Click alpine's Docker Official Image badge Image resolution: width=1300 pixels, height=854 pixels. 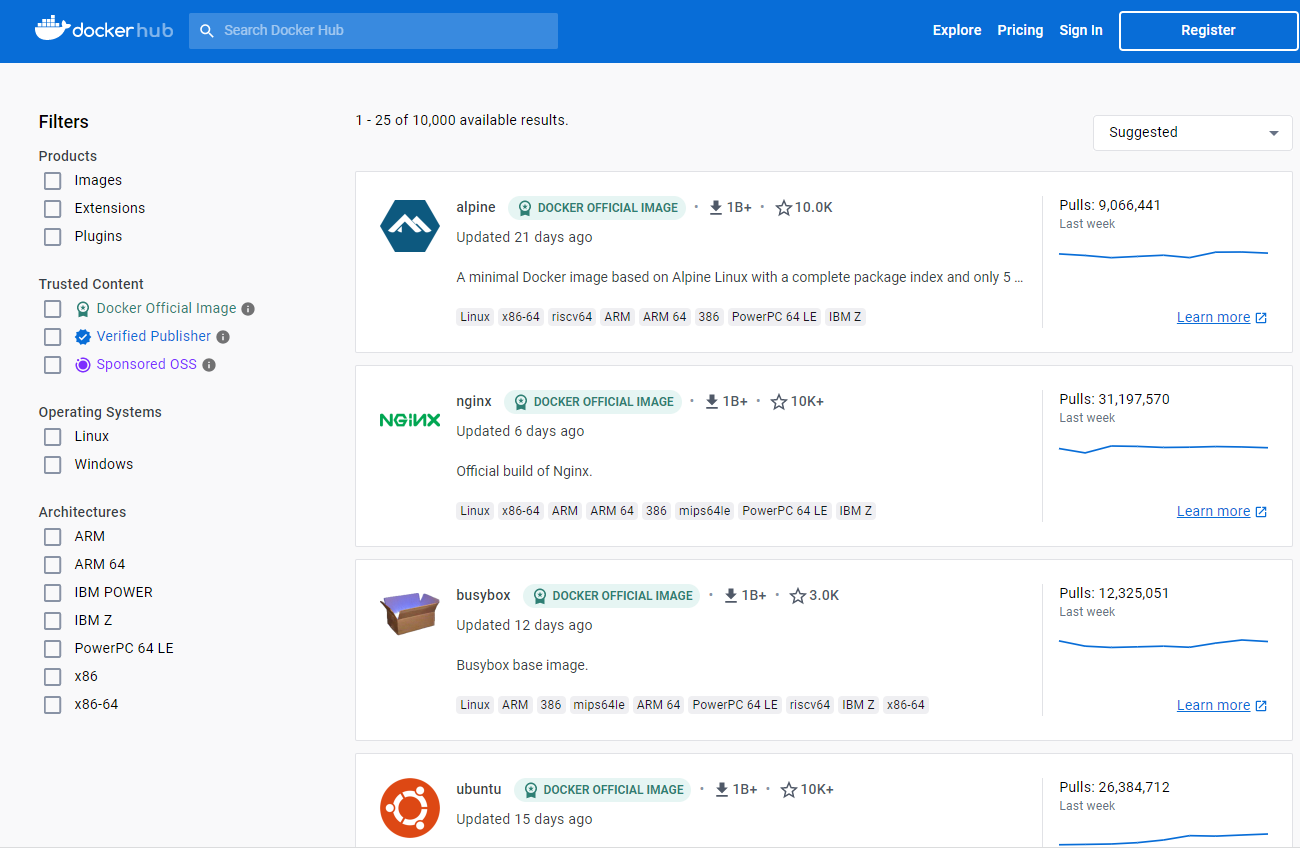(597, 208)
